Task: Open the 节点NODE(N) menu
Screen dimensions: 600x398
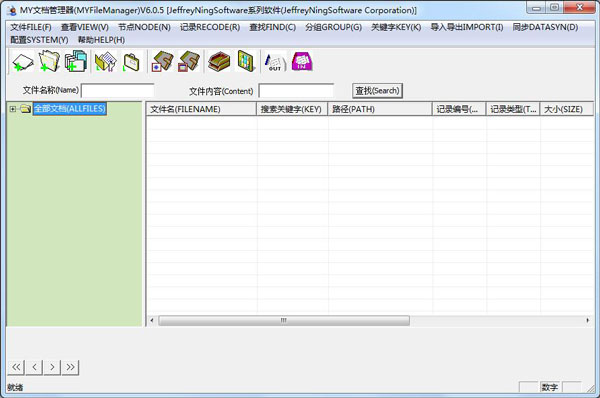Action: 144,27
